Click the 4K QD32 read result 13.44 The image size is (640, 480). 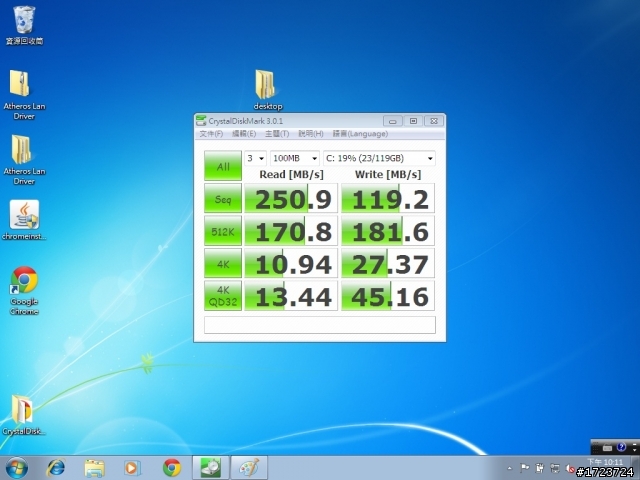(291, 296)
